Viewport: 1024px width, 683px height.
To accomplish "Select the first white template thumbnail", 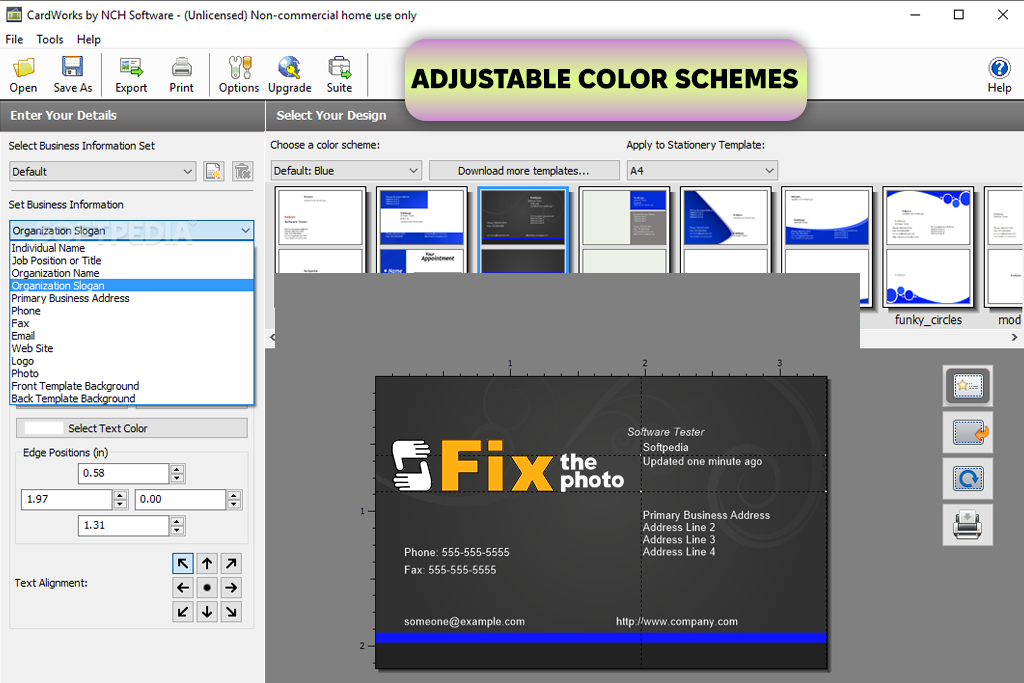I will tap(320, 230).
